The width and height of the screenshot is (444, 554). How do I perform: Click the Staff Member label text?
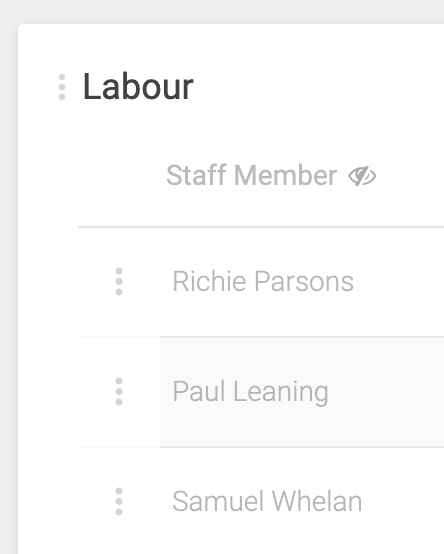click(x=251, y=175)
